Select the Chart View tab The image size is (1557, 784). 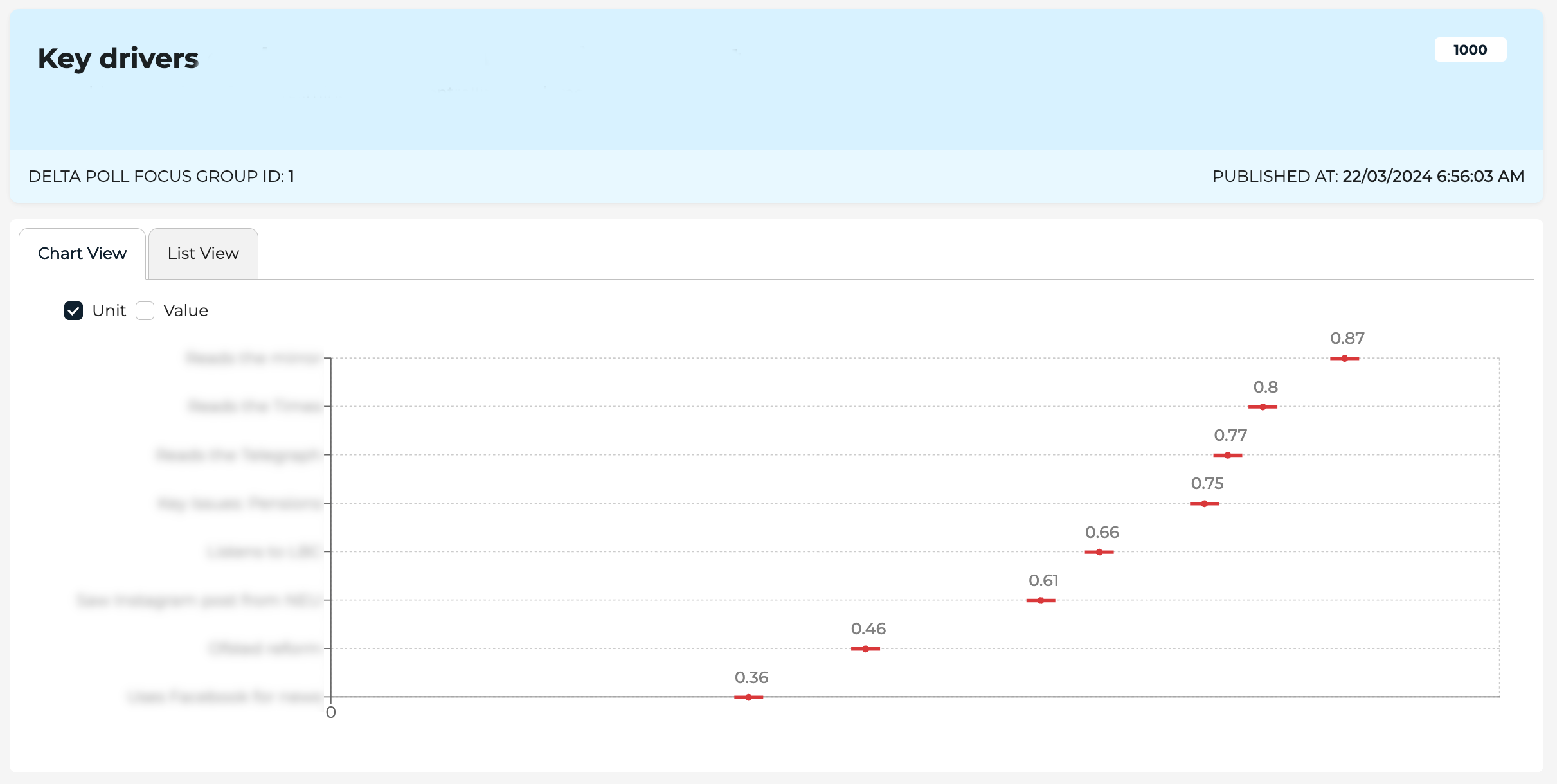[82, 254]
